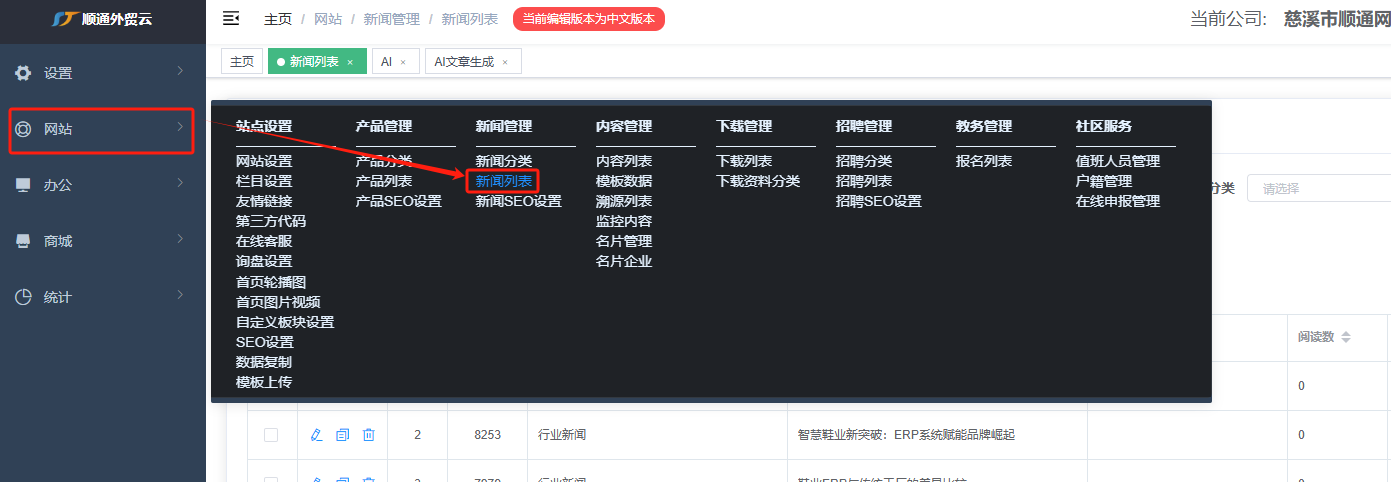
Task: Open 友情链接 menu item
Action: [264, 201]
